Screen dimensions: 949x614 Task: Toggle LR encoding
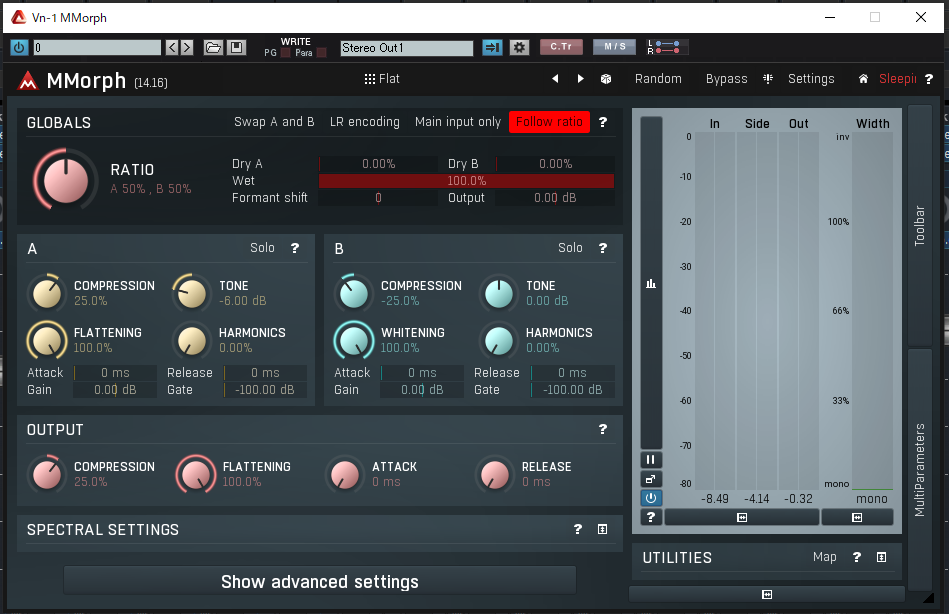coord(364,122)
